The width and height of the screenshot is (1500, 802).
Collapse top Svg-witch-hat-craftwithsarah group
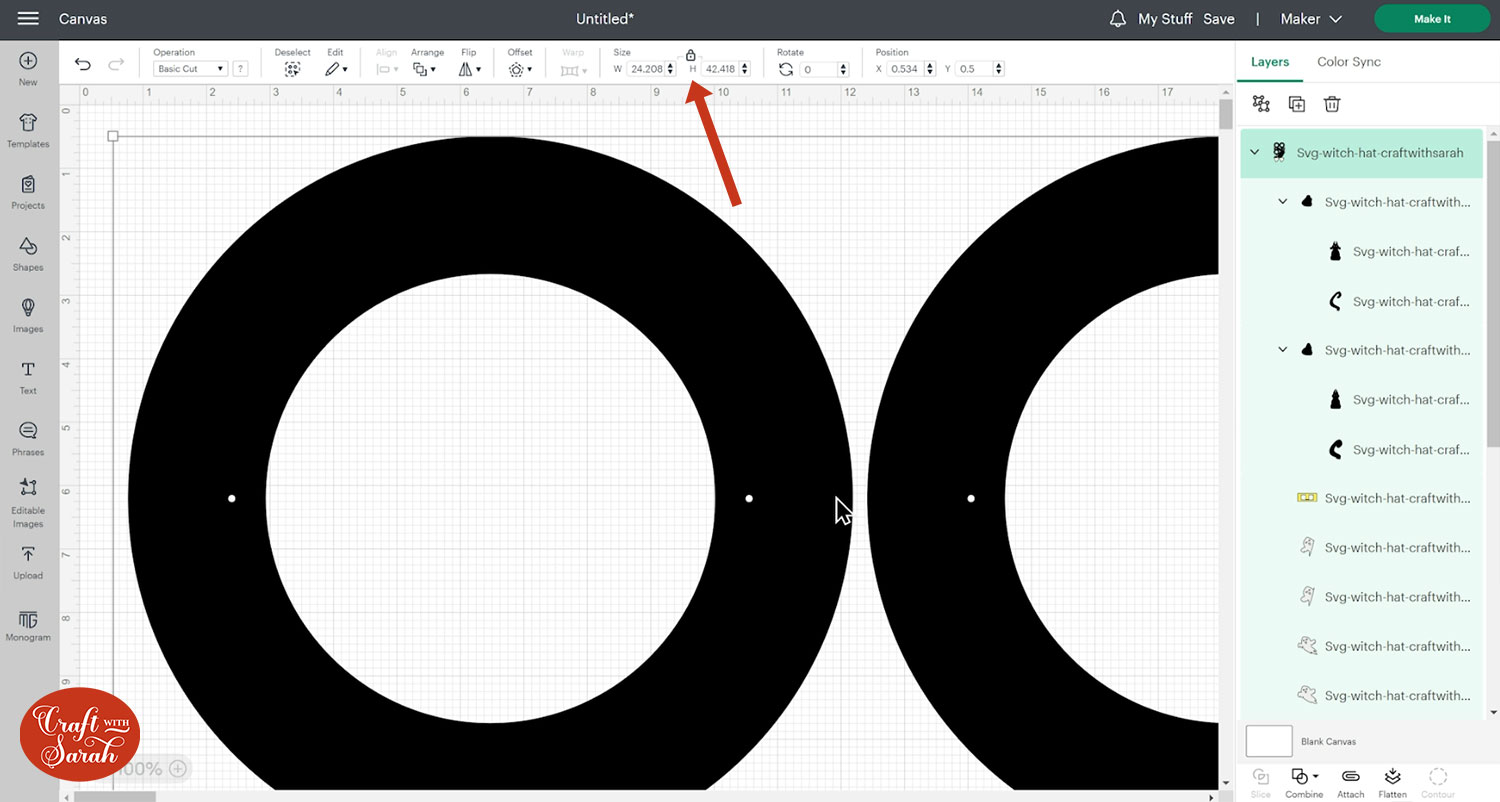(1255, 153)
